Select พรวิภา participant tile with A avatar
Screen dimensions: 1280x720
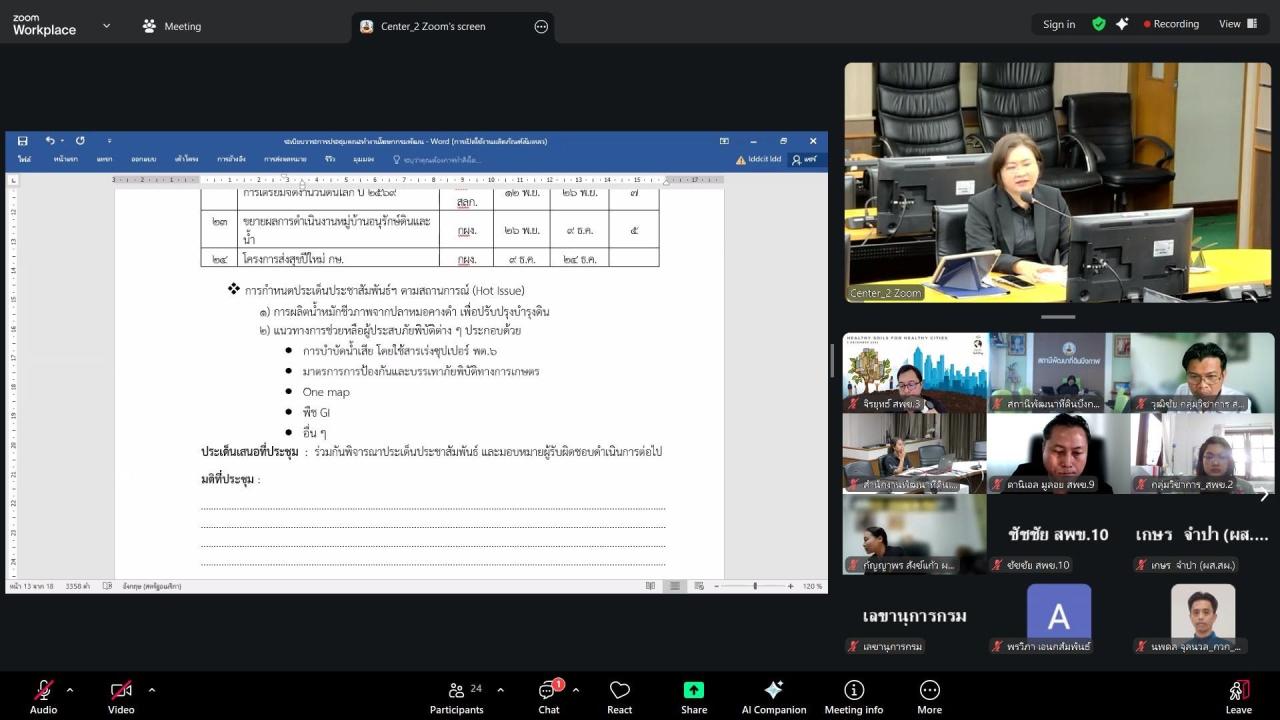point(1058,616)
